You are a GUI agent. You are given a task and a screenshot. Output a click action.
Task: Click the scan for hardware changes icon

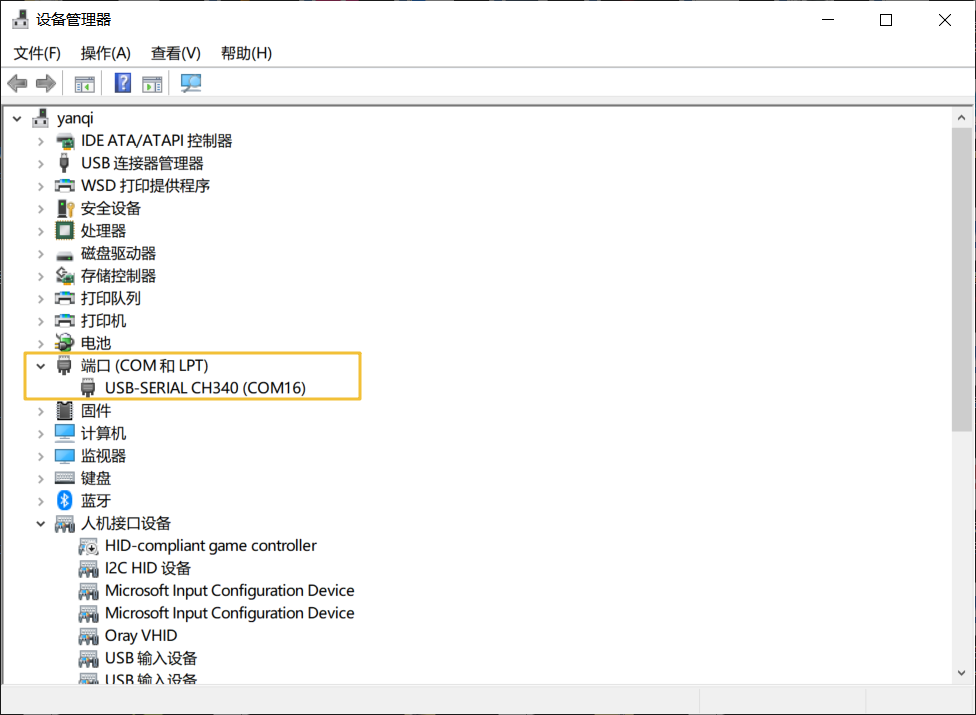pos(190,83)
